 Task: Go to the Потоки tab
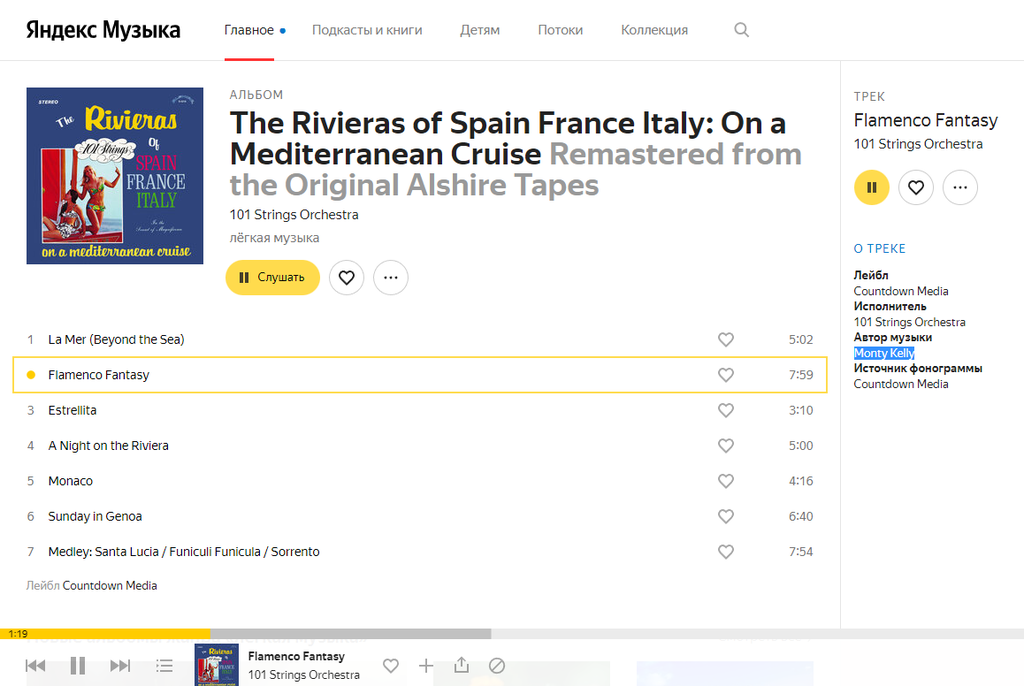tap(560, 30)
